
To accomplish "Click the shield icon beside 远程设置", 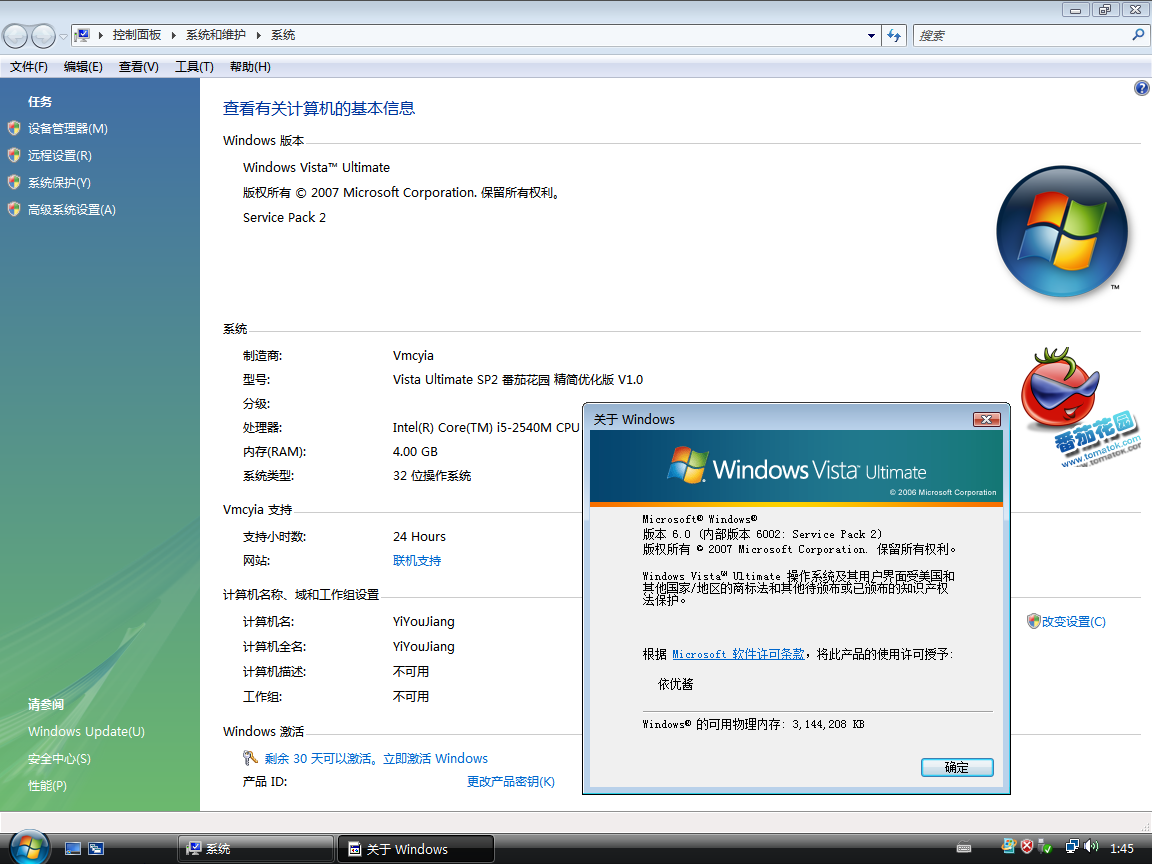I will tap(14, 156).
